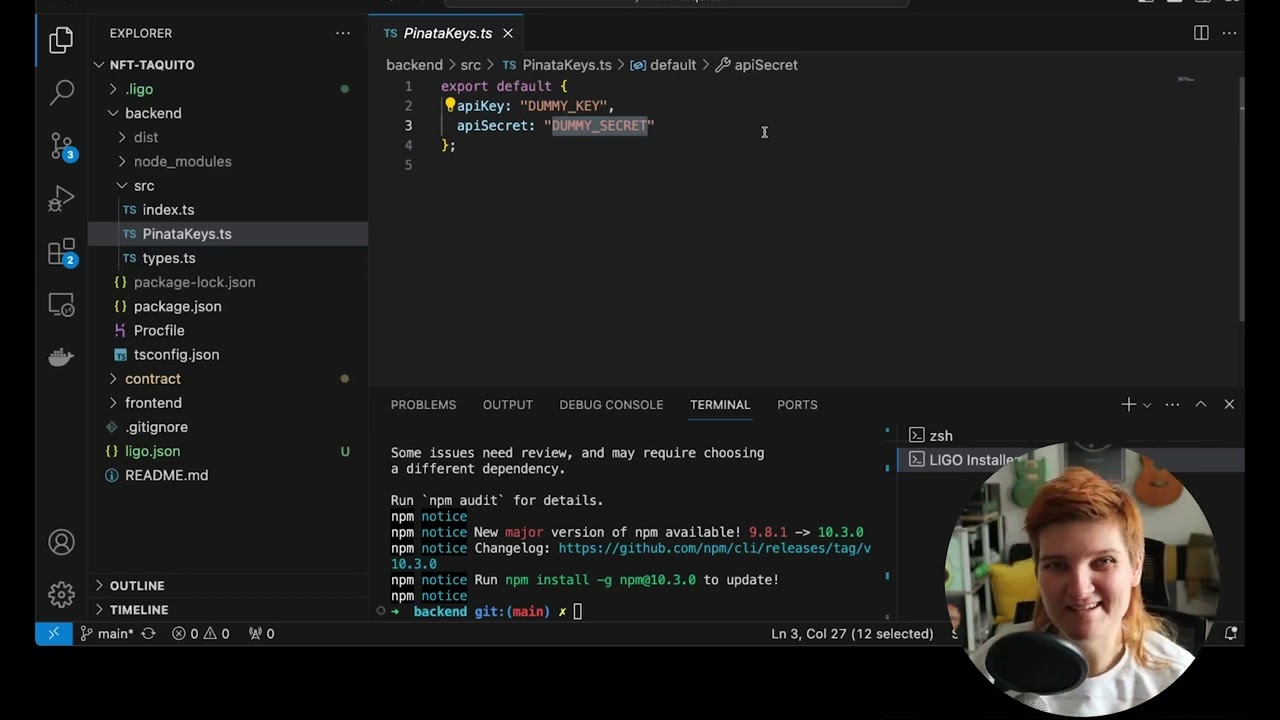Open the Search view icon
The width and height of the screenshot is (1280, 720).
(x=61, y=93)
